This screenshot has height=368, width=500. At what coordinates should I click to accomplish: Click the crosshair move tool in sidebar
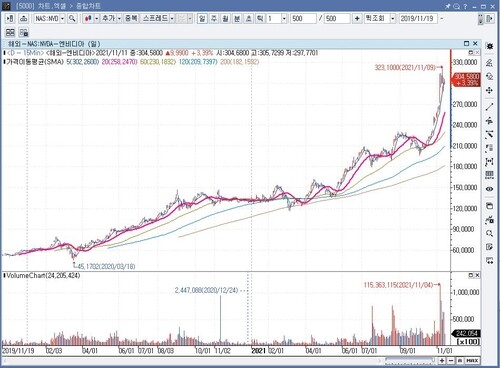[x=489, y=90]
